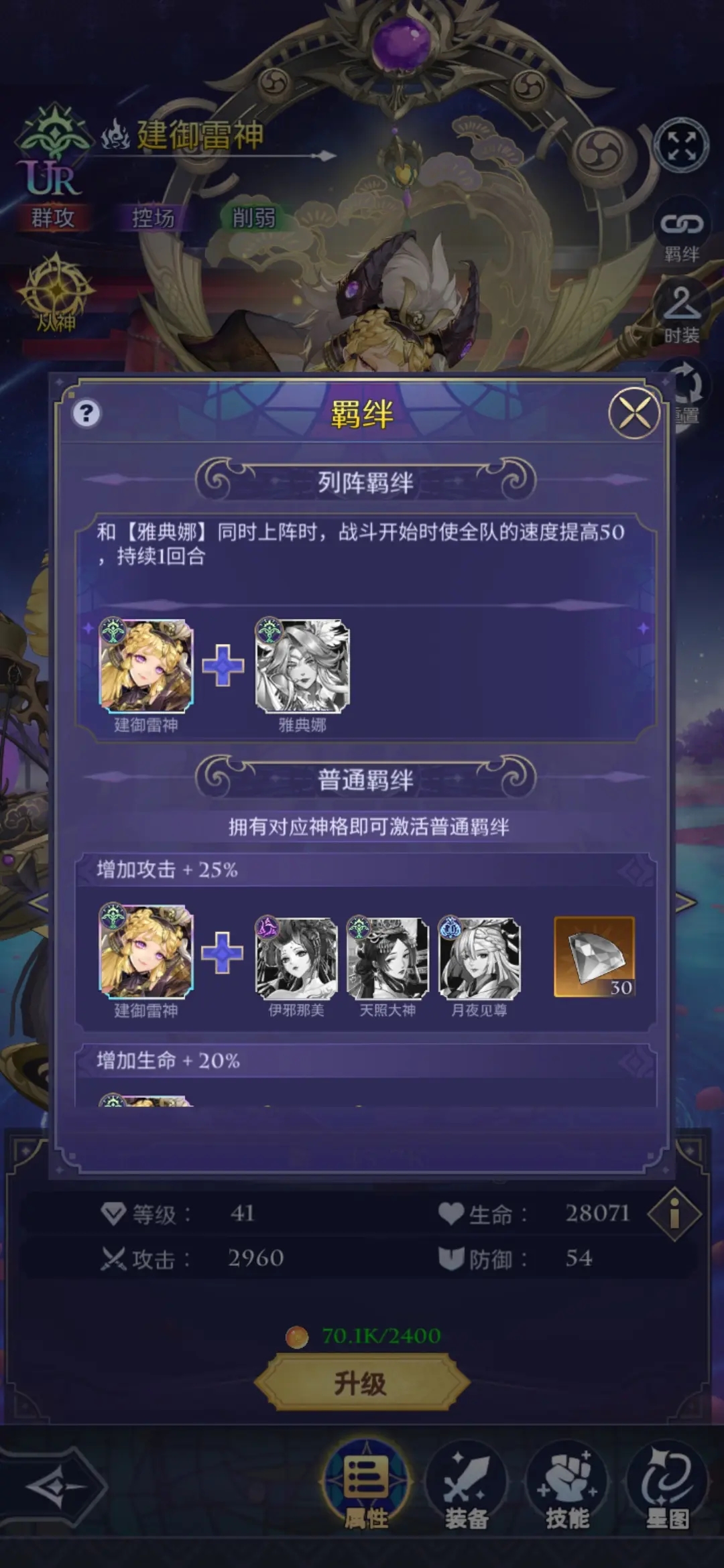The height and width of the screenshot is (1568, 724).
Task: Go to next hero with right arrow
Action: click(687, 903)
